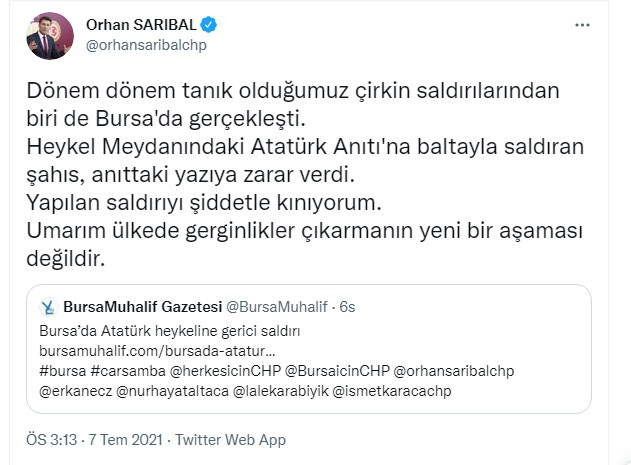Click the blue verified badge

[x=212, y=25]
